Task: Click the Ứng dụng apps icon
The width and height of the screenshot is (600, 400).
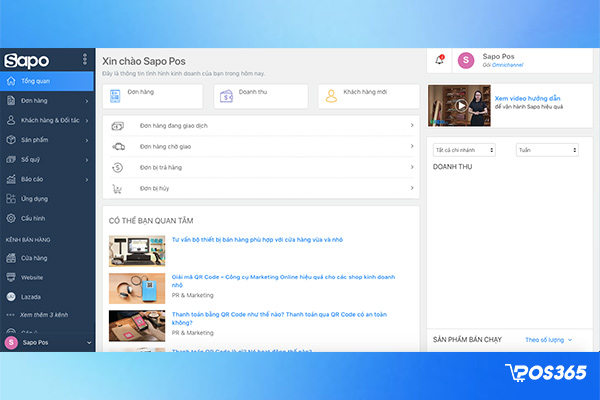Action: 11,198
